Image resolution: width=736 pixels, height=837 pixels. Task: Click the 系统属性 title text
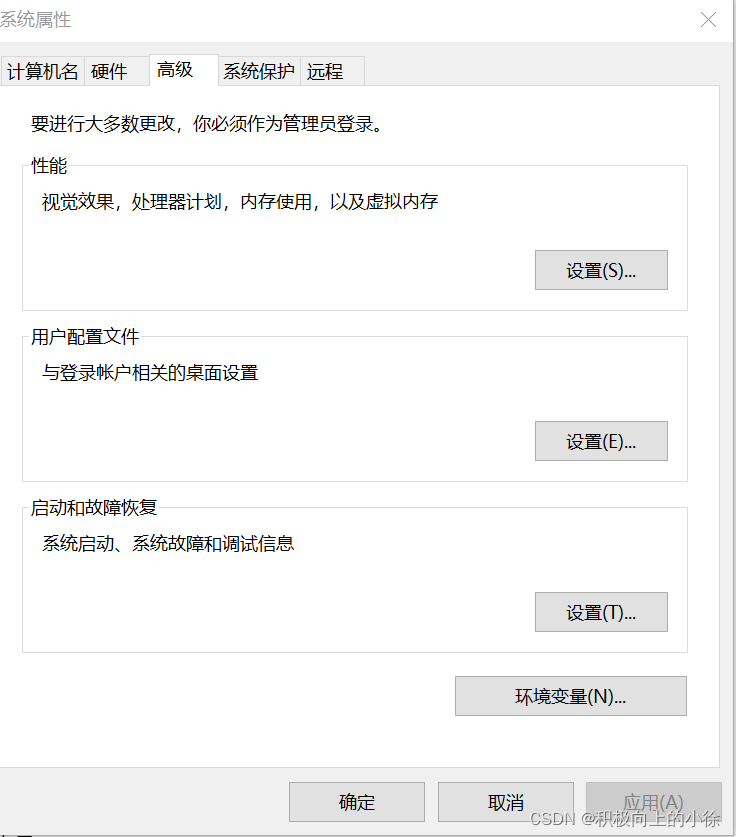coord(35,20)
